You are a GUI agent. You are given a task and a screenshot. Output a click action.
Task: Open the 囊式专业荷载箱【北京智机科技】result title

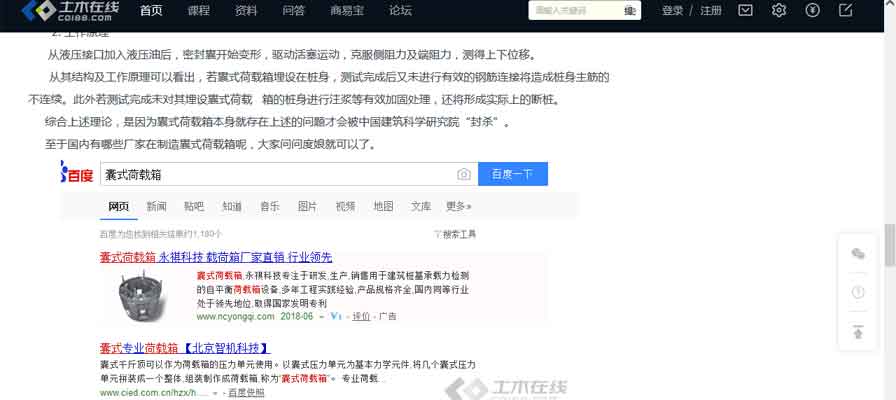[x=185, y=348]
